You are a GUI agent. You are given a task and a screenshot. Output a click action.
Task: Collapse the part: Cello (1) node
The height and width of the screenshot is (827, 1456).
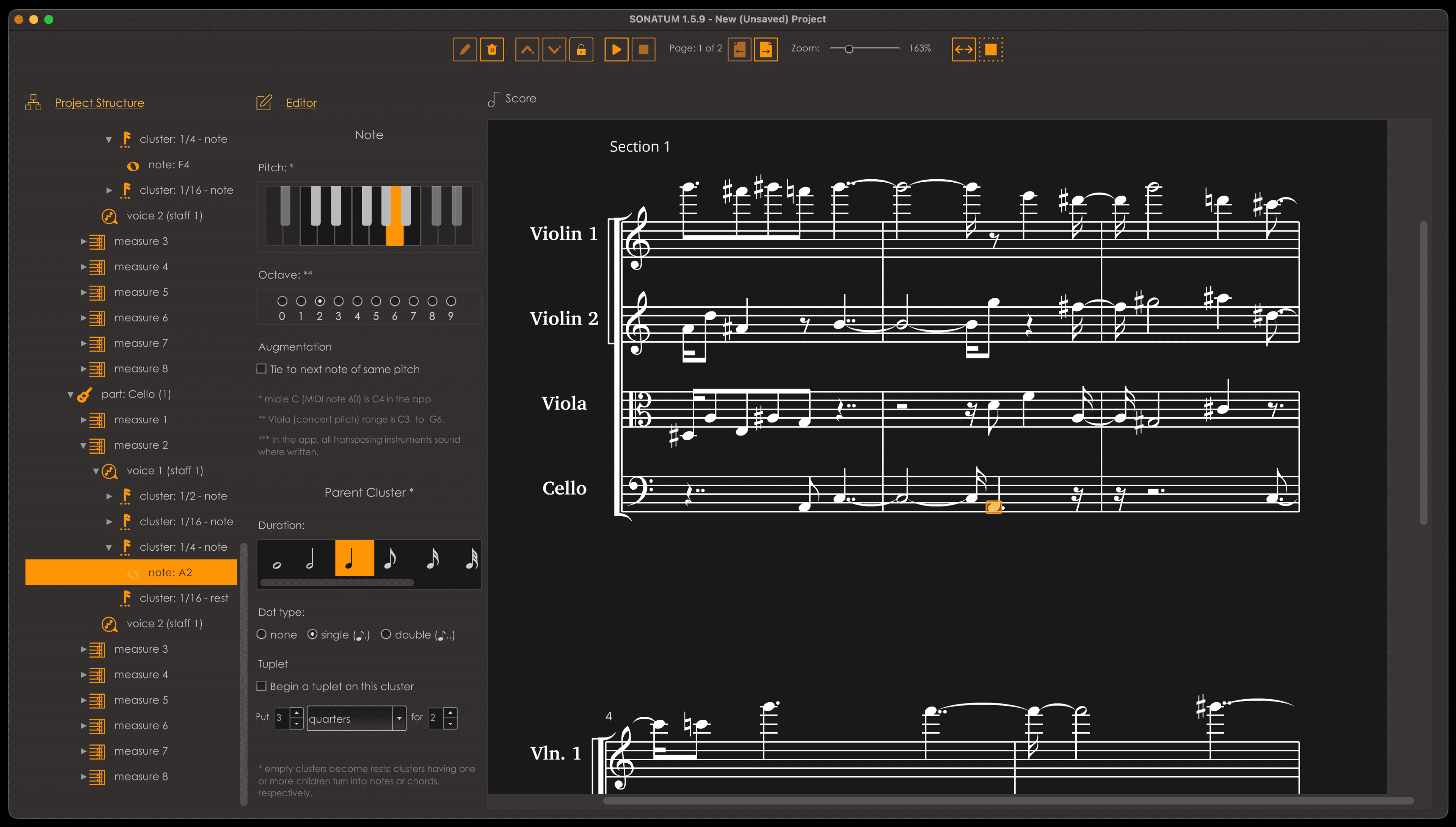[71, 395]
